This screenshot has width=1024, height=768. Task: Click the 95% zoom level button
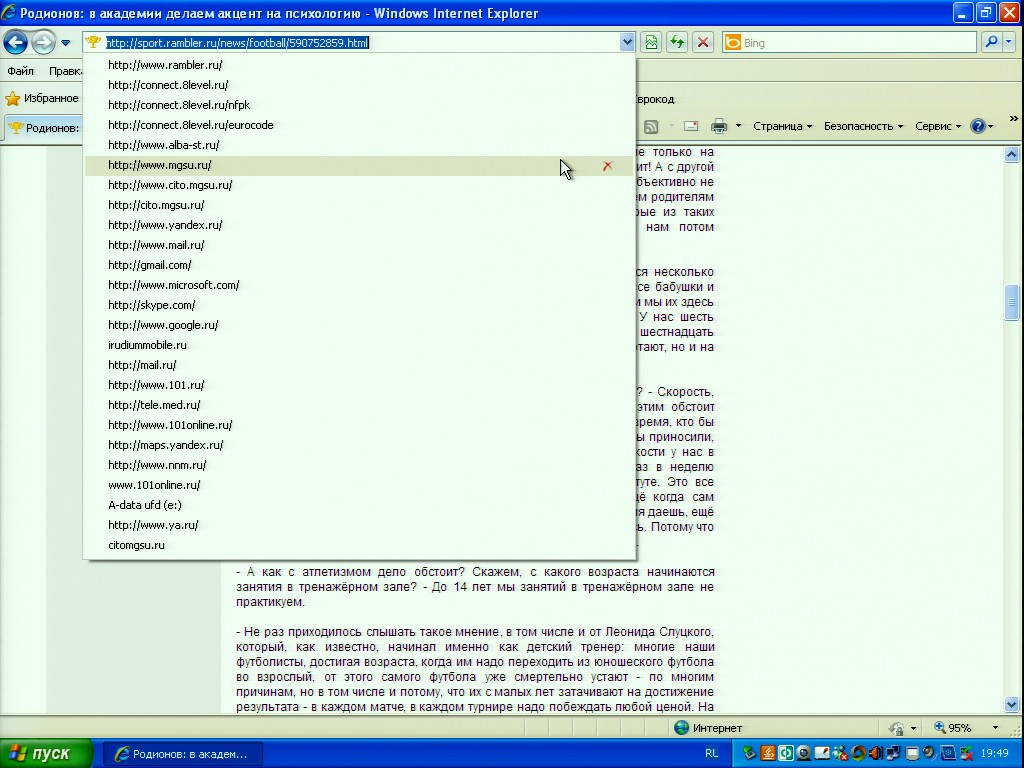[953, 728]
